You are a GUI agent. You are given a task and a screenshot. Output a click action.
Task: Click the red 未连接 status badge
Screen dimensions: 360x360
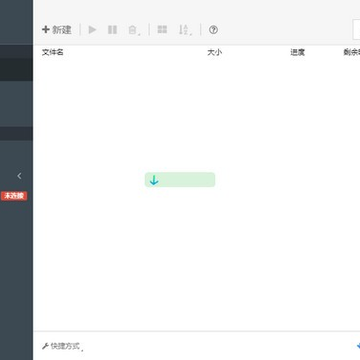point(14,196)
